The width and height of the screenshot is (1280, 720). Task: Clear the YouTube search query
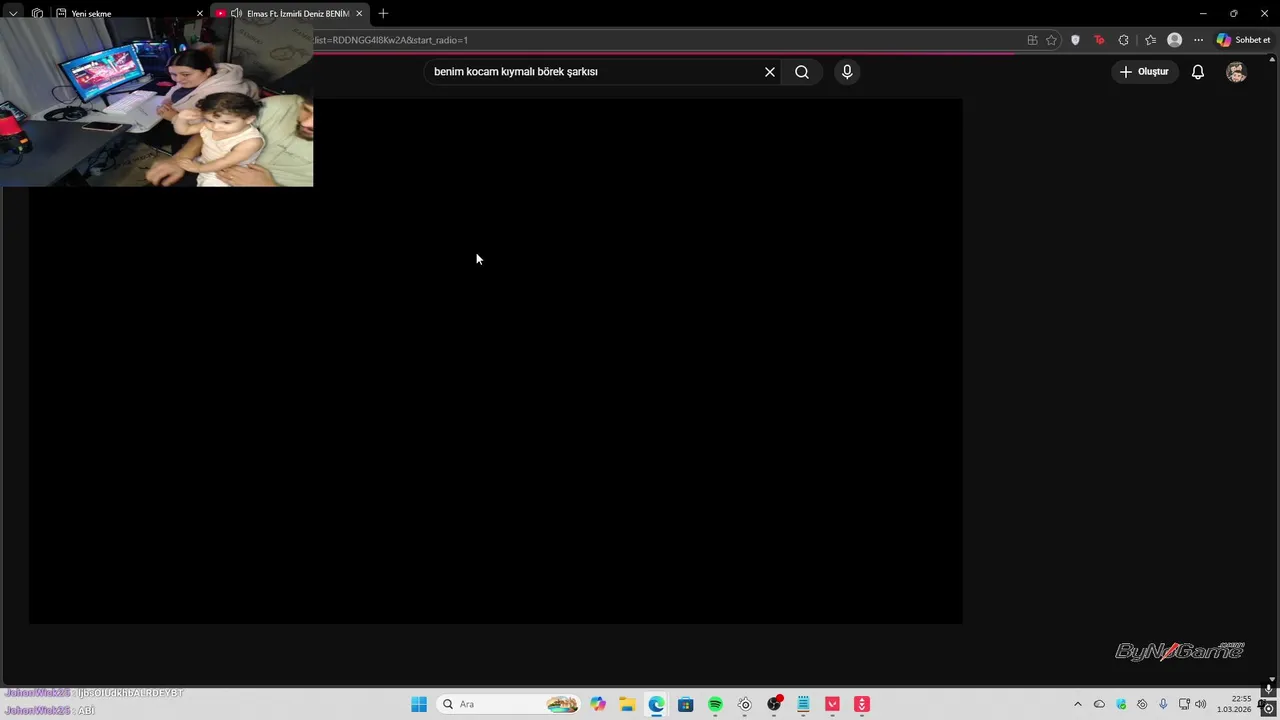coord(770,72)
